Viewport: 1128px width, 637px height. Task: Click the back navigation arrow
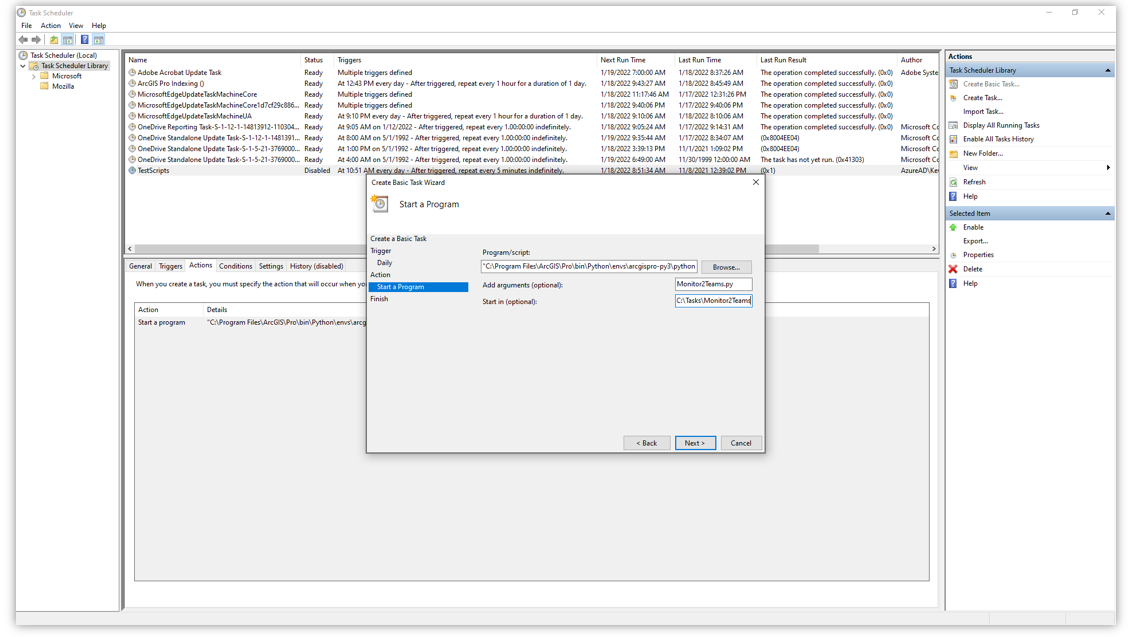[22, 39]
